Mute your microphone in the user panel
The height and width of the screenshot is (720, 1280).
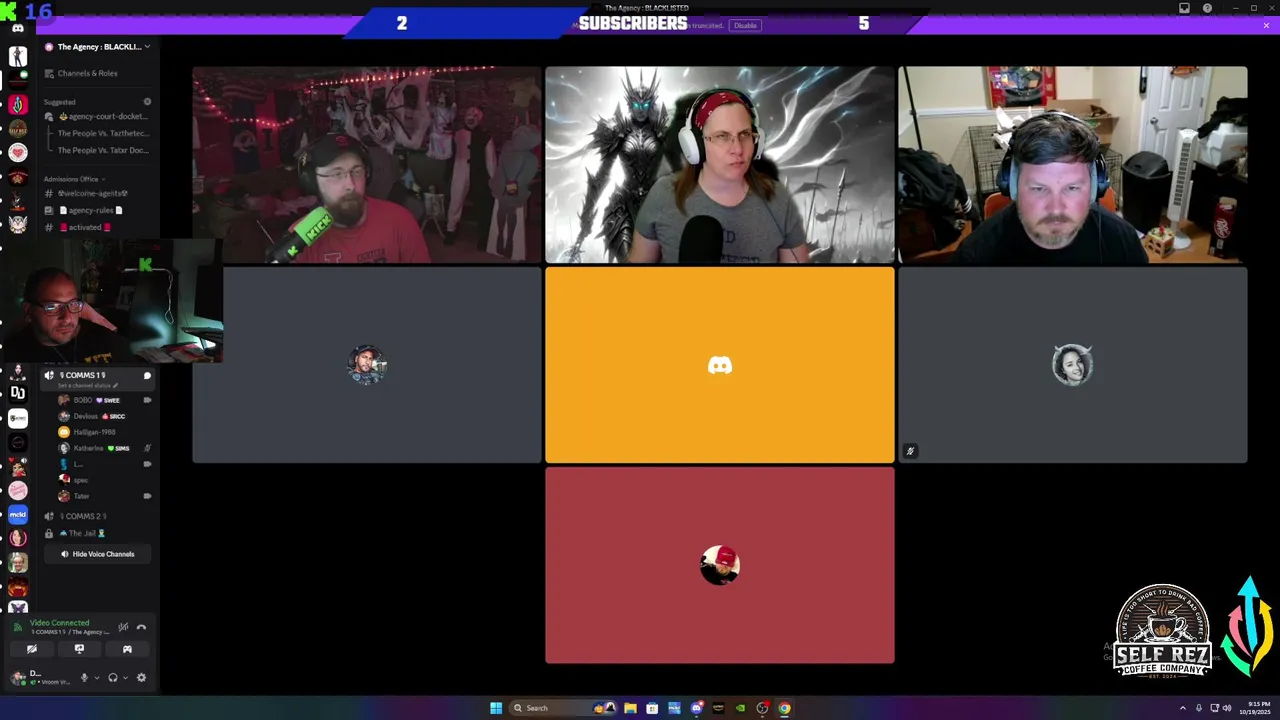(x=84, y=677)
